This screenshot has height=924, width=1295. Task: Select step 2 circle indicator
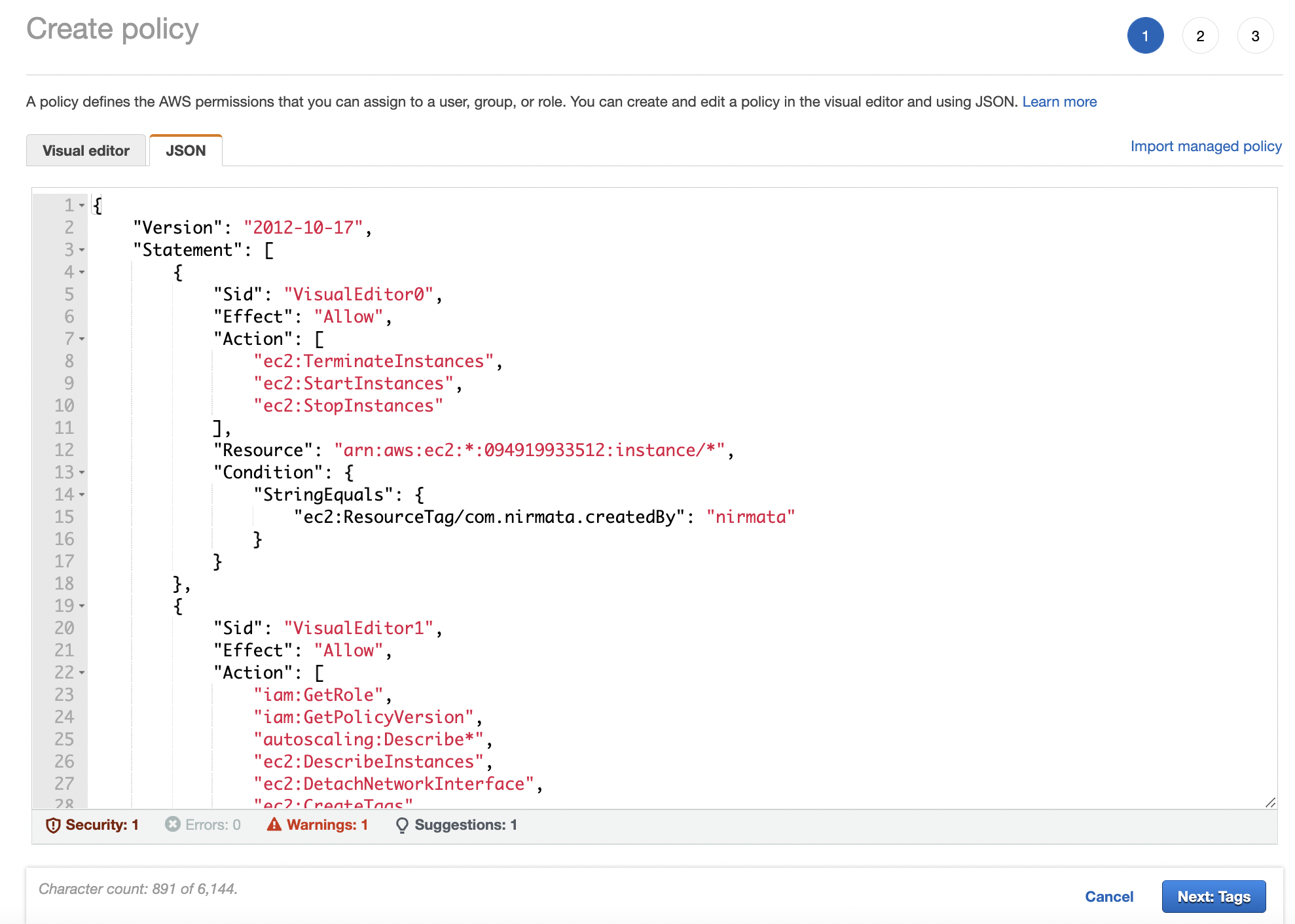(1200, 35)
